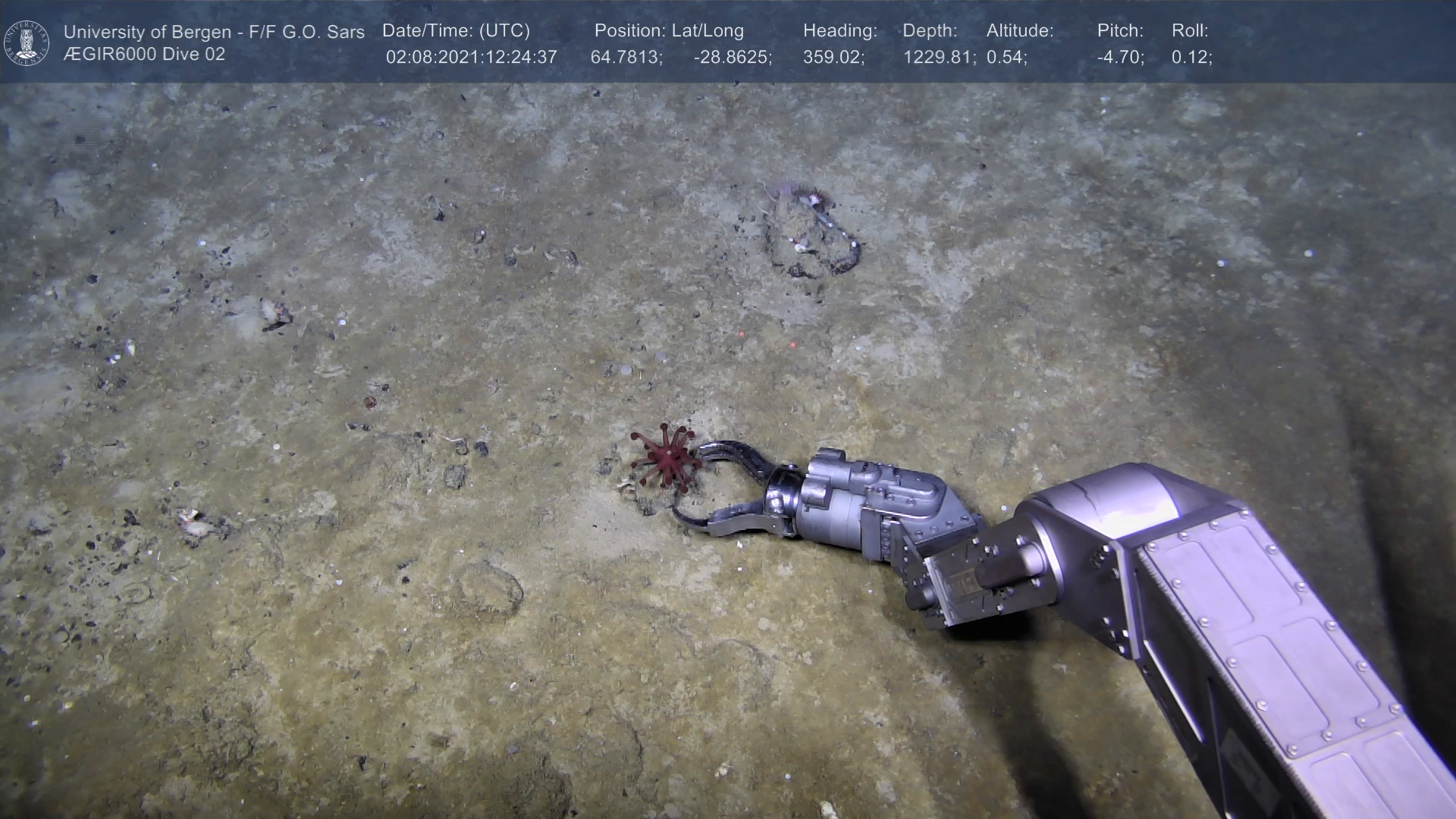Click the Altitude label in the overlay
Image resolution: width=1456 pixels, height=819 pixels.
coord(1019,31)
